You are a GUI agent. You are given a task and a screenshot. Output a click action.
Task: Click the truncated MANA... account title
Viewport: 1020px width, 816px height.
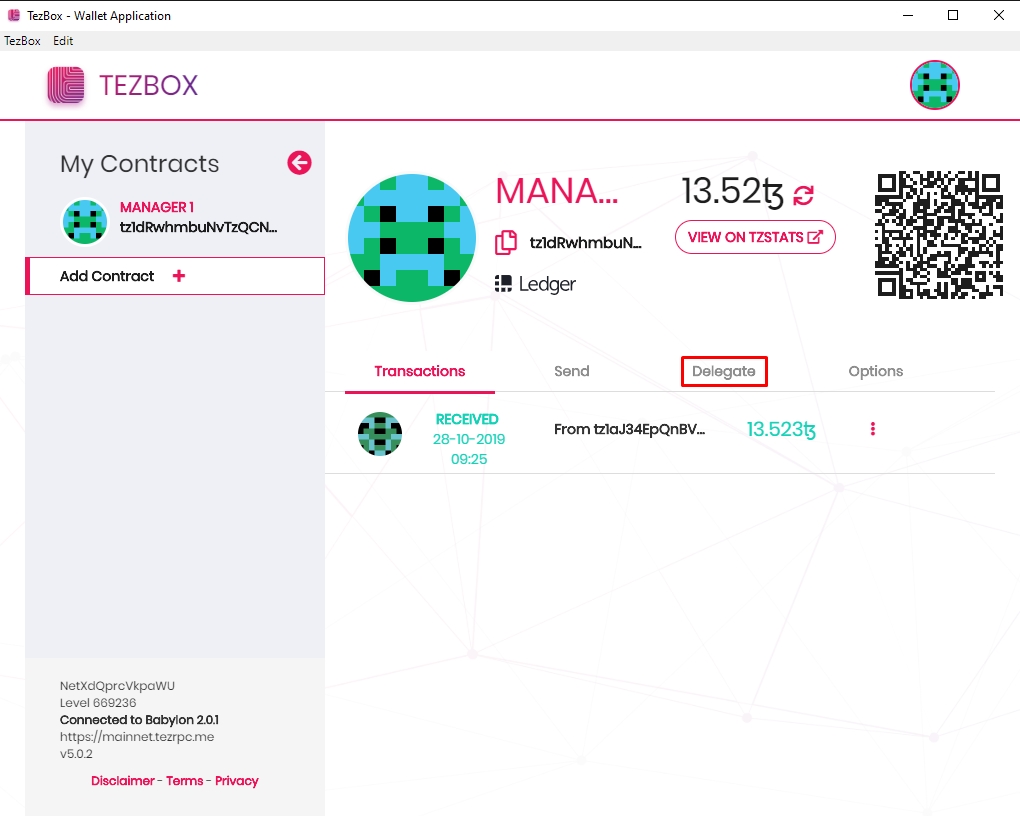pyautogui.click(x=557, y=191)
